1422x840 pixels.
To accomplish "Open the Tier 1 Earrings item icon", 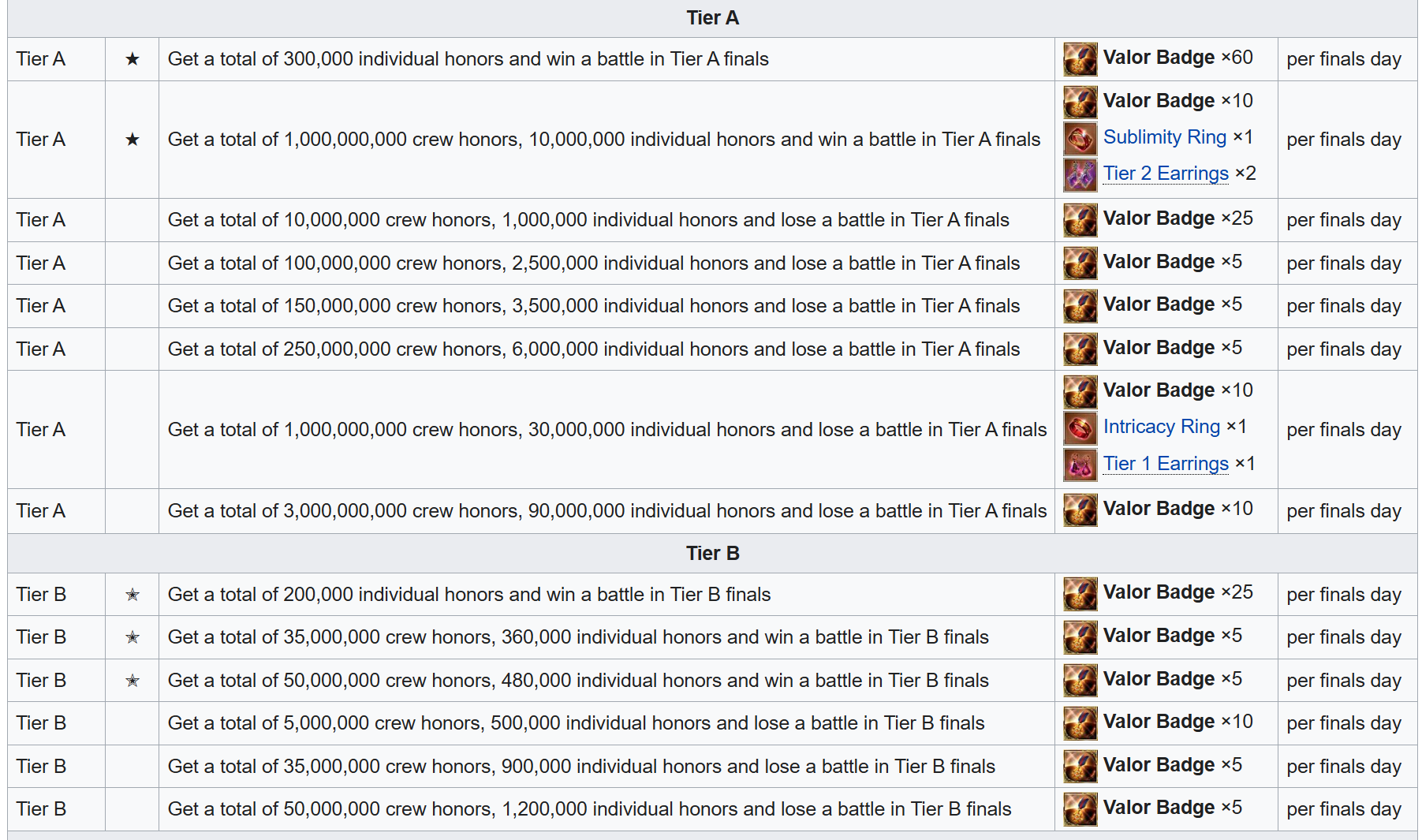I will click(x=1080, y=465).
